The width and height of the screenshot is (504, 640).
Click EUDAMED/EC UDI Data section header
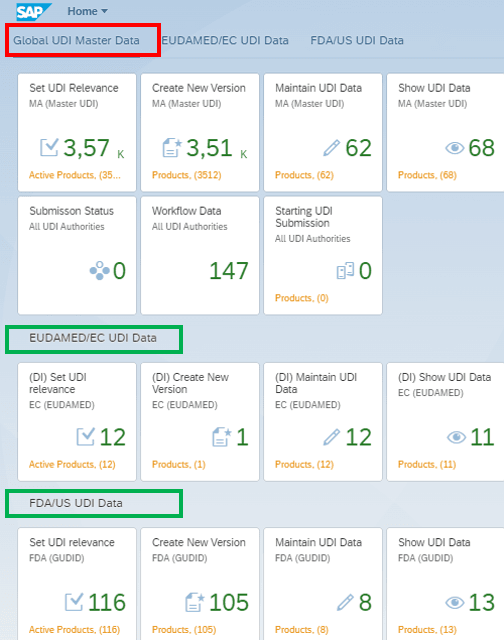tap(93, 338)
